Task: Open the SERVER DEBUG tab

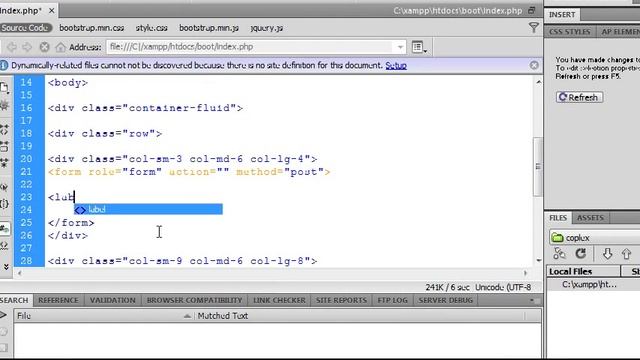Action: (x=445, y=300)
